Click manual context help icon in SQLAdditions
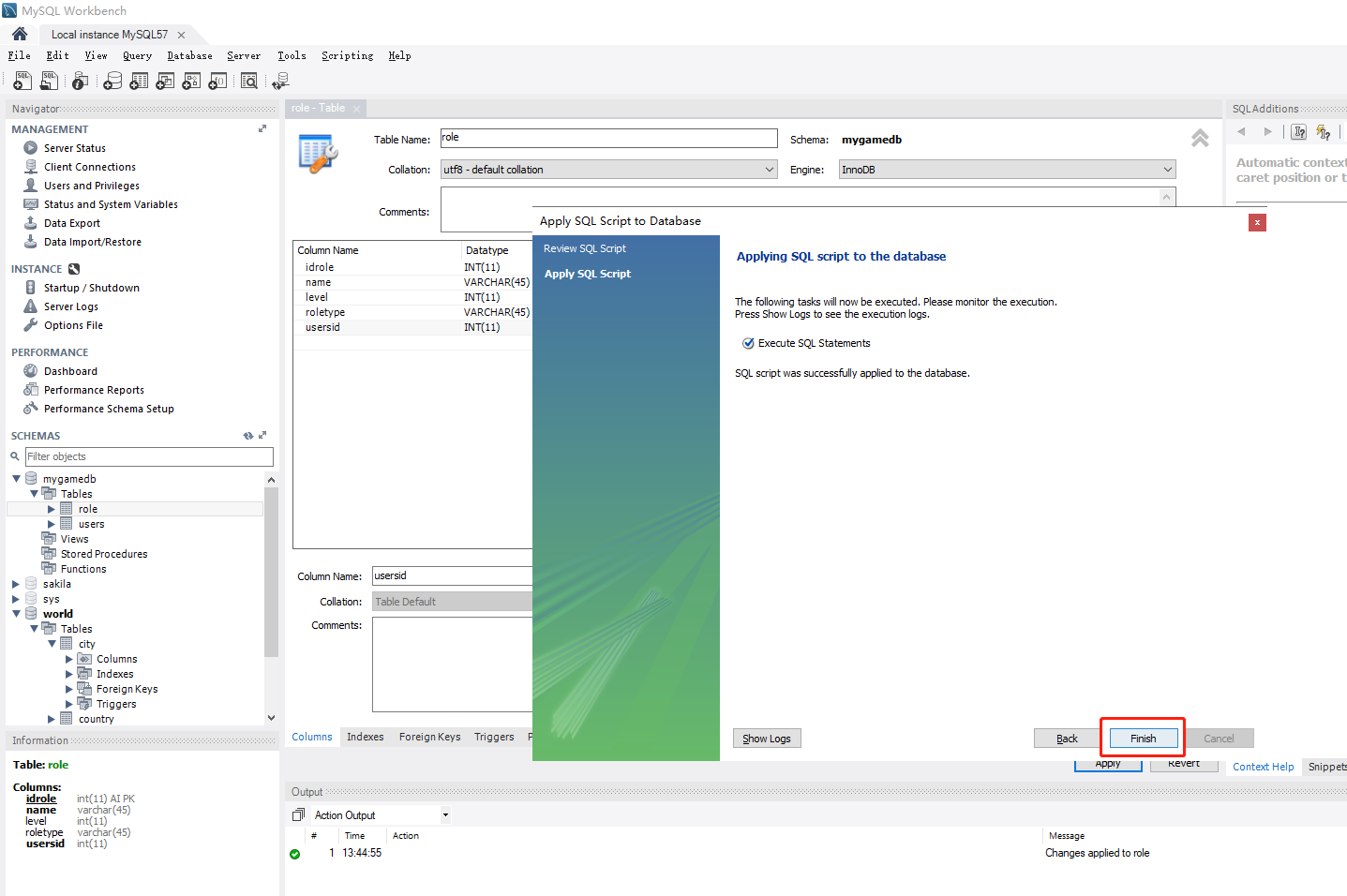Screen dimensions: 1347x896 tap(1324, 132)
